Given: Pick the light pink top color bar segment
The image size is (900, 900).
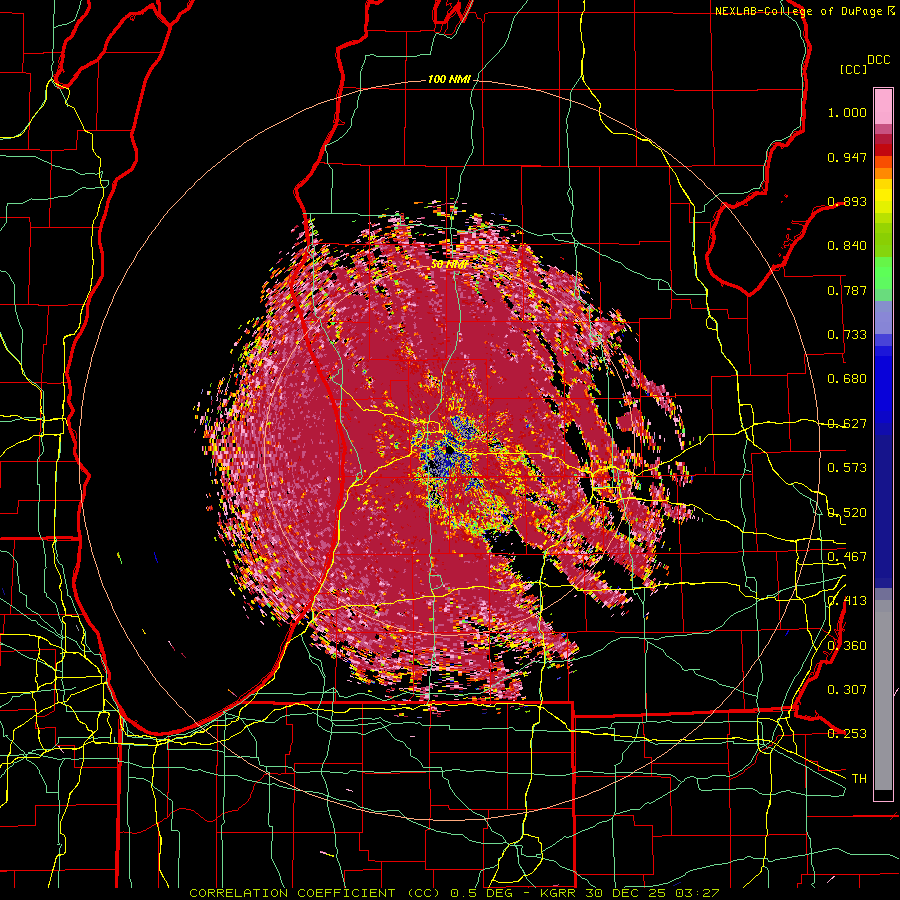Looking at the screenshot, I should tap(883, 106).
